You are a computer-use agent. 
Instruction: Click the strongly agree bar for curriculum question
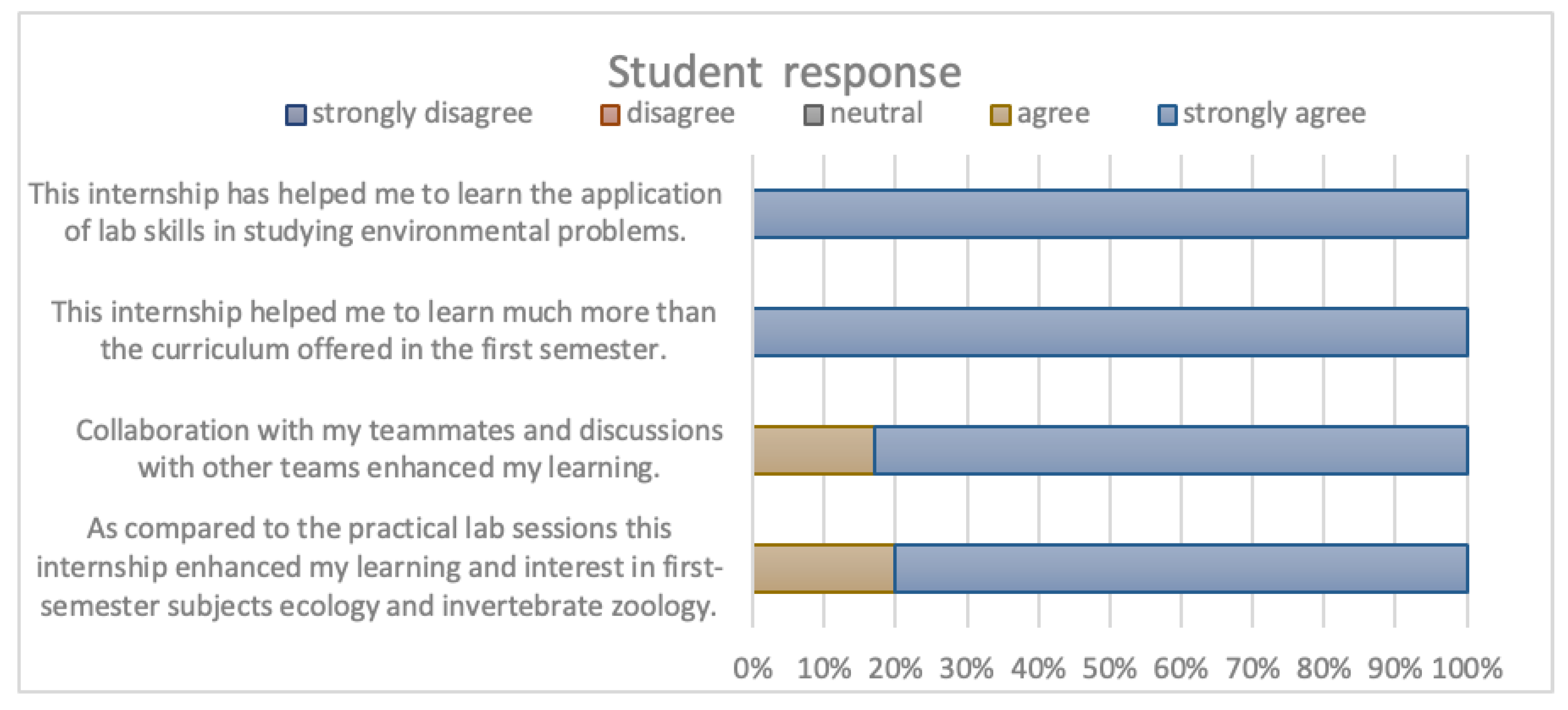[1111, 332]
